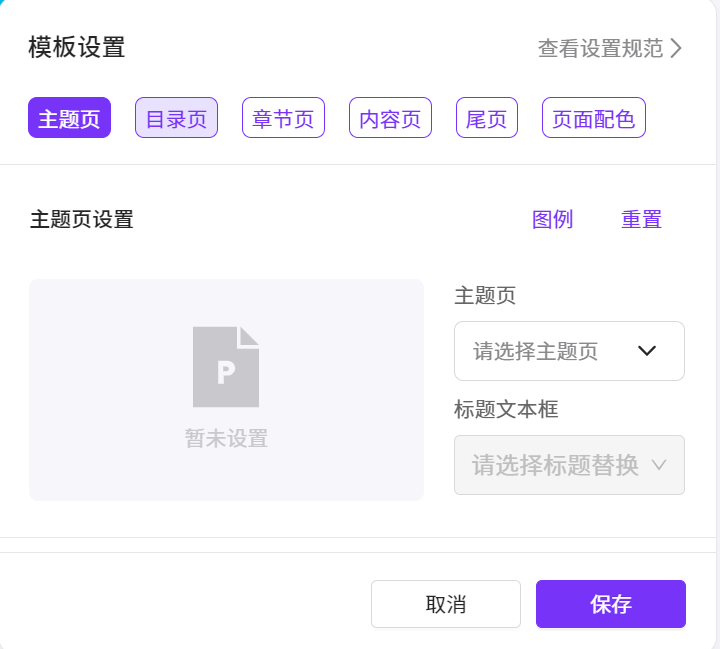Click the 暂未设置 placeholder text
The width and height of the screenshot is (720, 649).
(x=226, y=438)
